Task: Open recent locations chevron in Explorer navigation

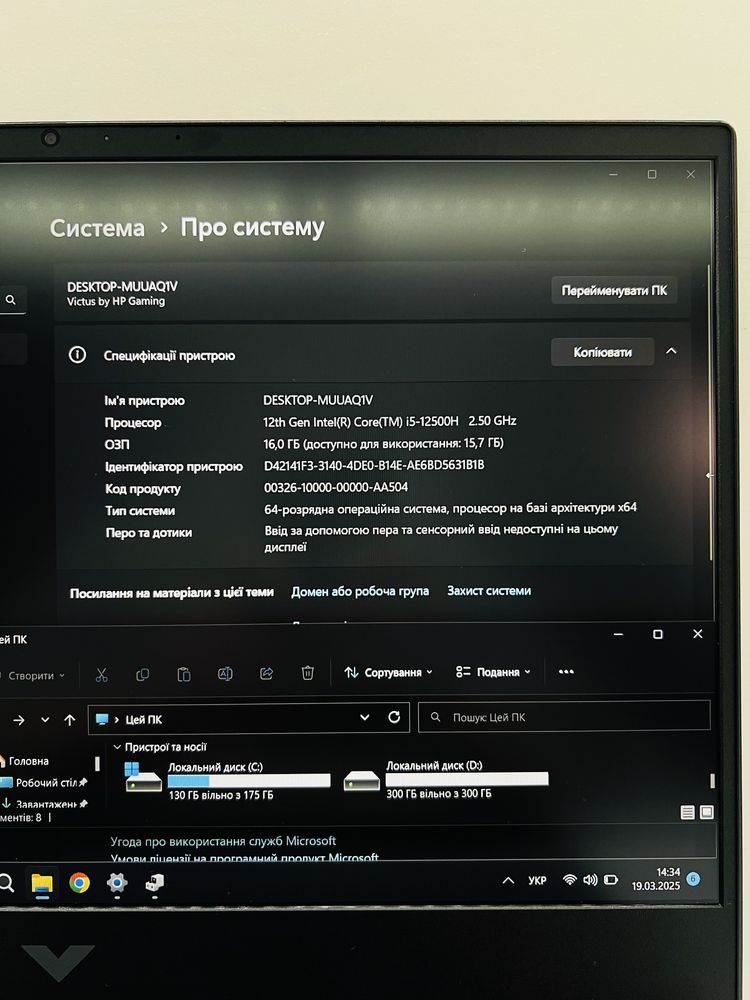Action: tap(45, 719)
